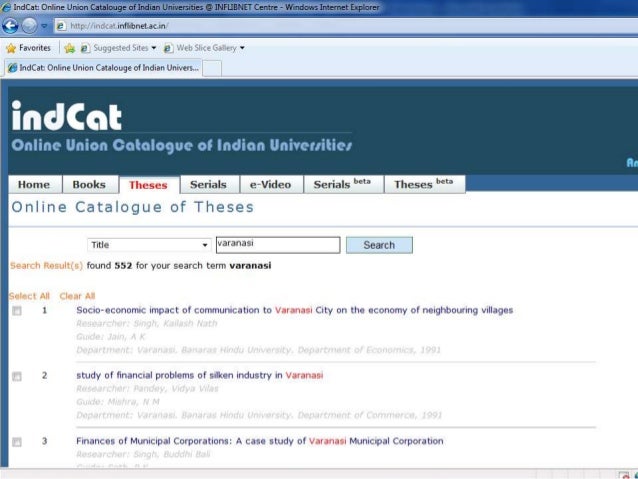The height and width of the screenshot is (479, 638).
Task: Switch to the Books tab
Action: coord(89,184)
